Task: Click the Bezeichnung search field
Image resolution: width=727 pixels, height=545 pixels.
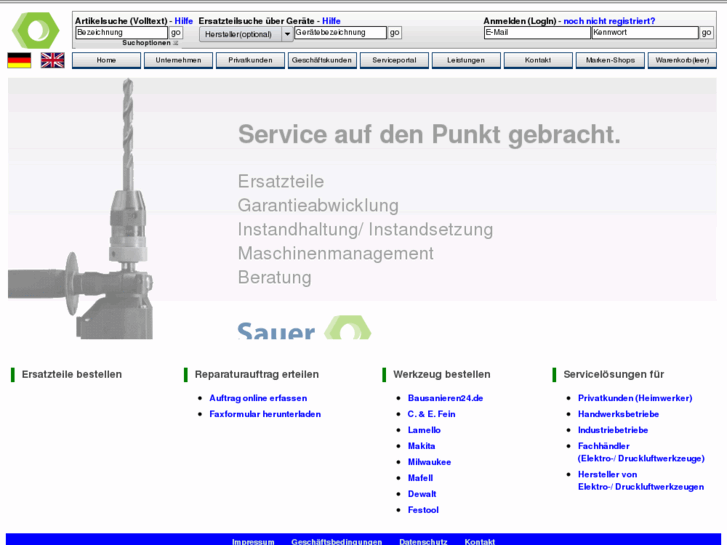Action: coord(121,32)
